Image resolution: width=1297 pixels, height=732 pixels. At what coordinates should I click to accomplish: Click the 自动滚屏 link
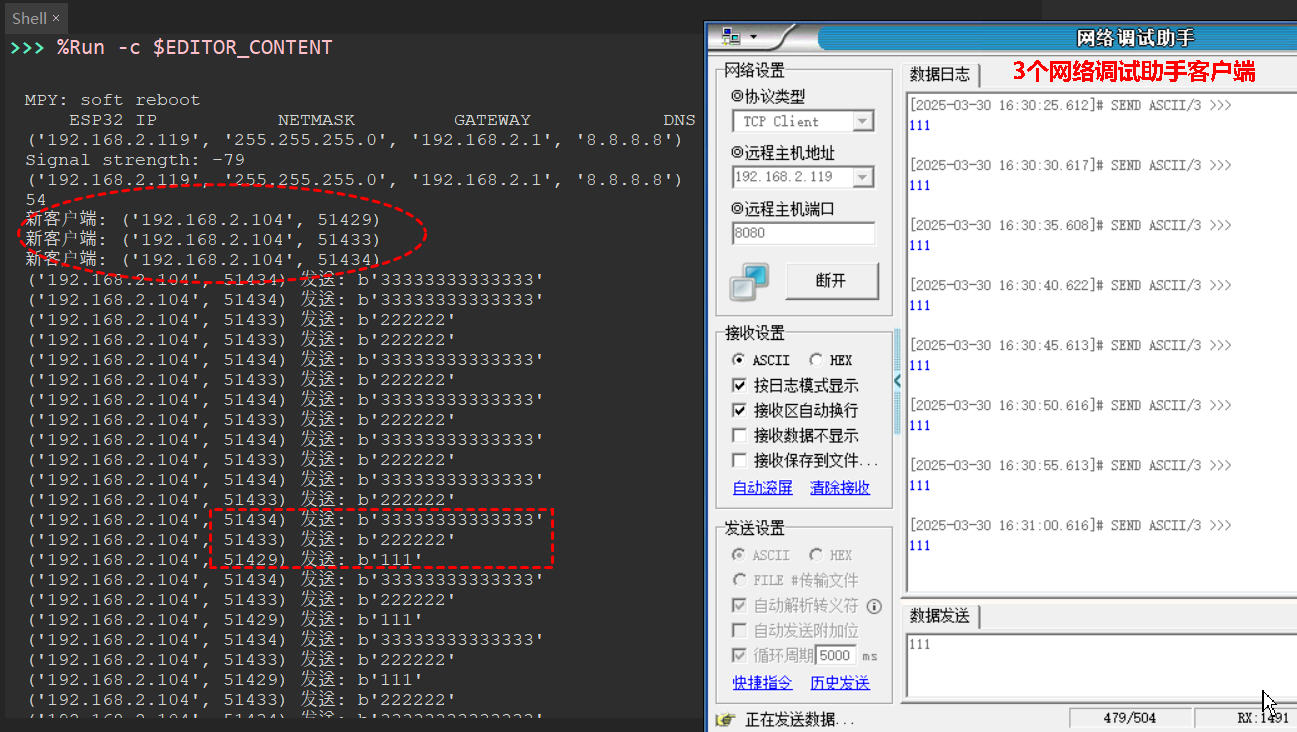[x=762, y=488]
